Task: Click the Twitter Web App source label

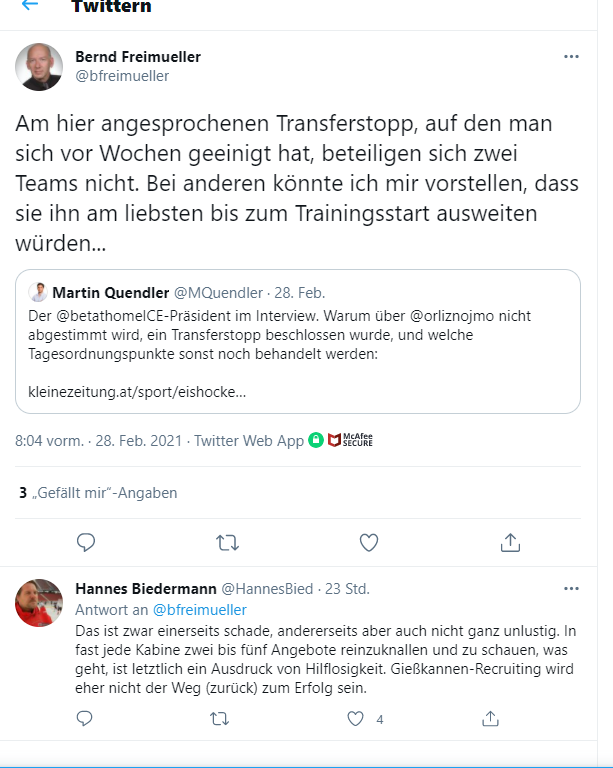Action: tap(248, 440)
